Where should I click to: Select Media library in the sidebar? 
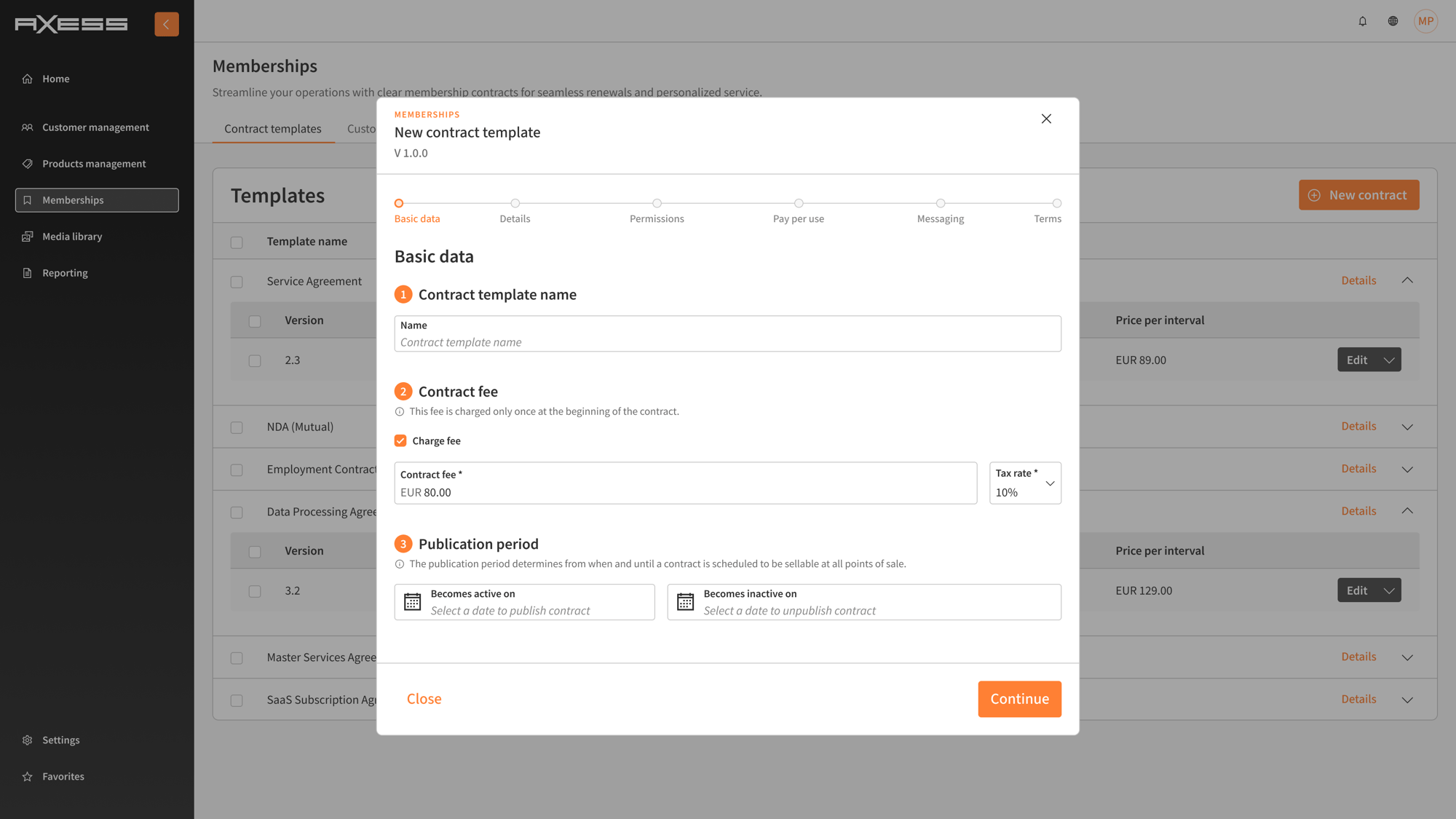click(71, 236)
